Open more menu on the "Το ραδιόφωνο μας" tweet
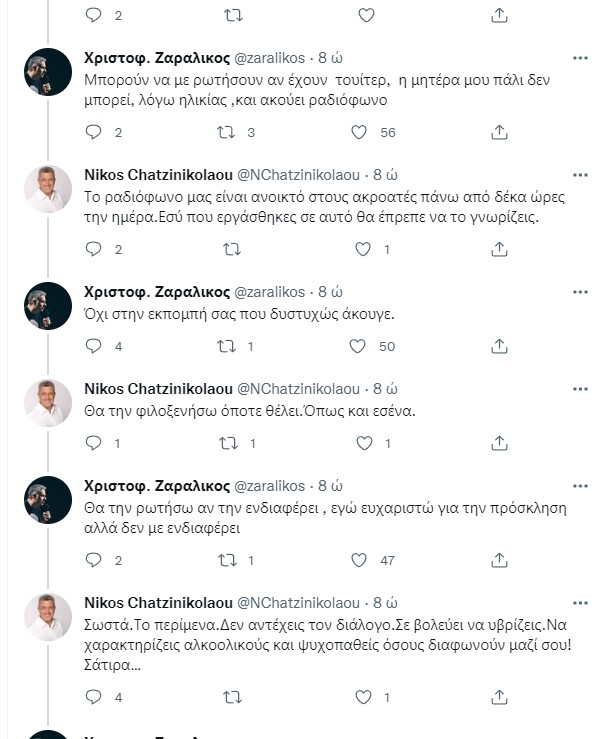603x739 pixels. 580,174
